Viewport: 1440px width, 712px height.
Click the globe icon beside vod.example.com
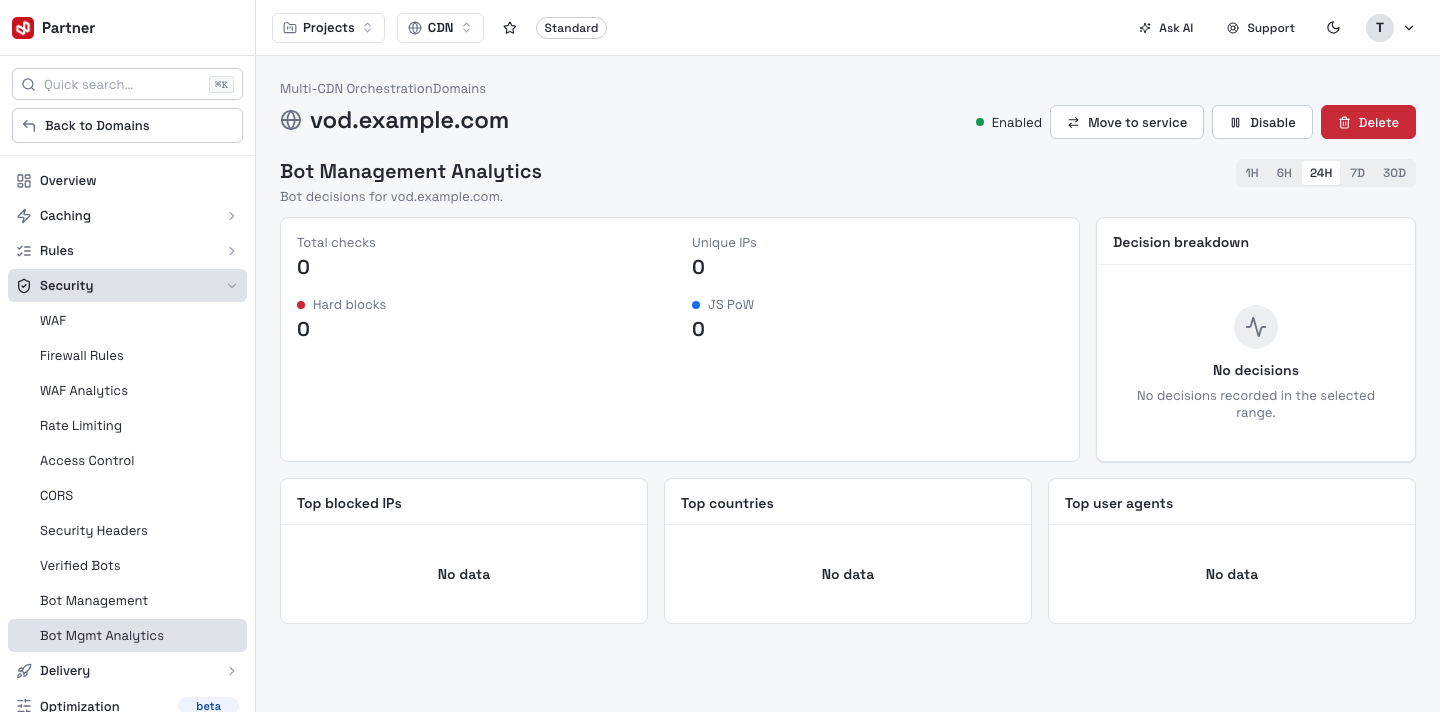(x=291, y=121)
